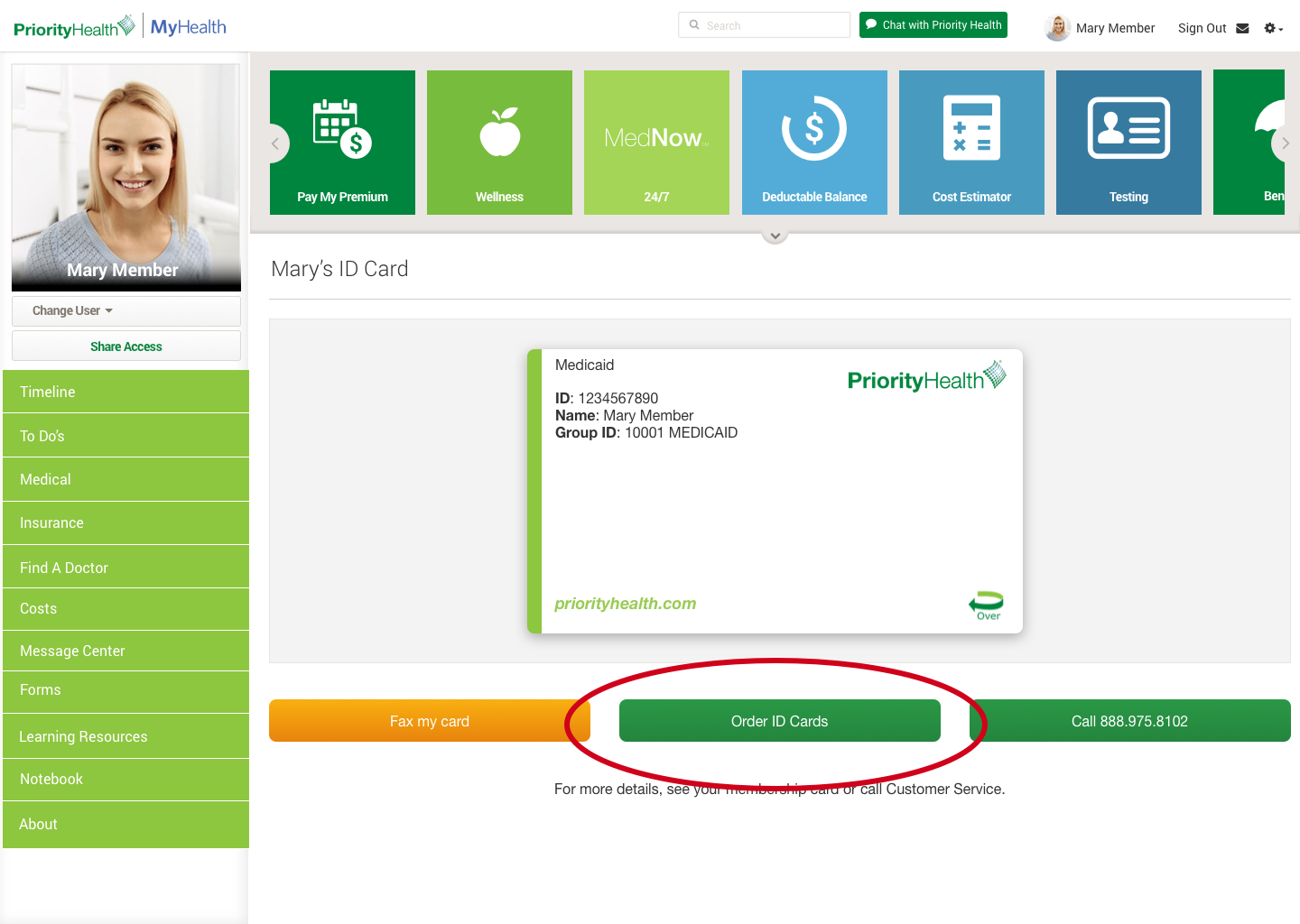Open the Testing ID card tile
The height and width of the screenshot is (924, 1300).
pos(1128,143)
